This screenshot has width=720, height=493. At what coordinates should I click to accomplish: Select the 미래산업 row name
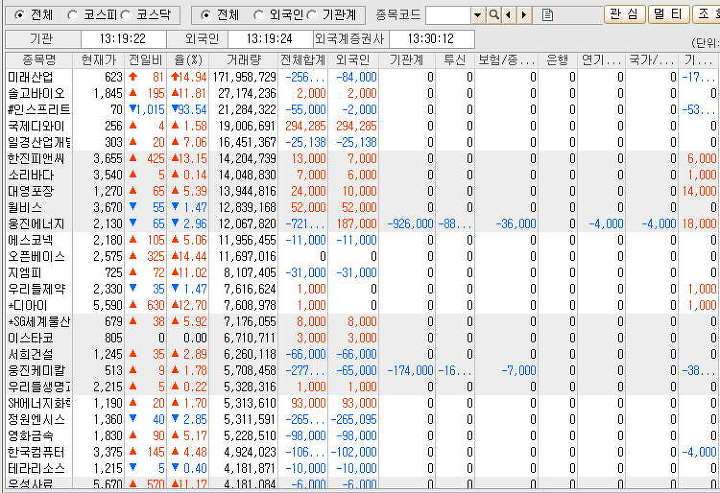point(30,77)
